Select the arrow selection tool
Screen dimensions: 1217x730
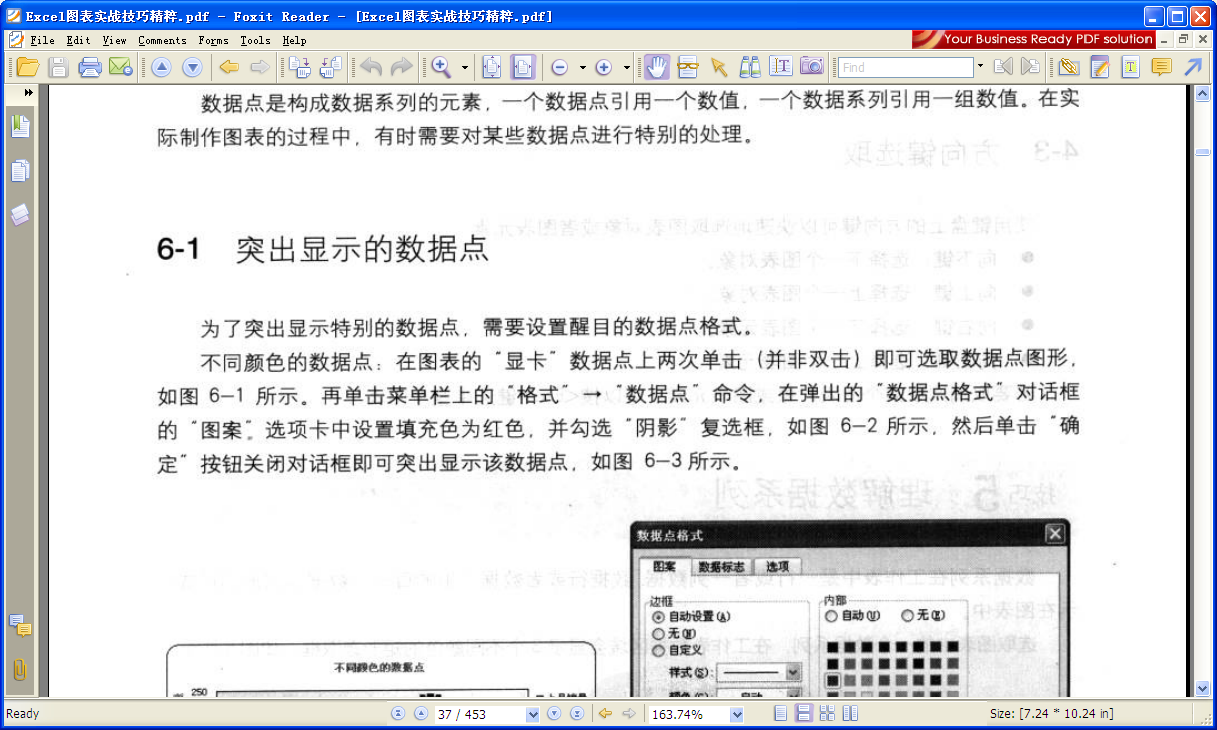718,67
